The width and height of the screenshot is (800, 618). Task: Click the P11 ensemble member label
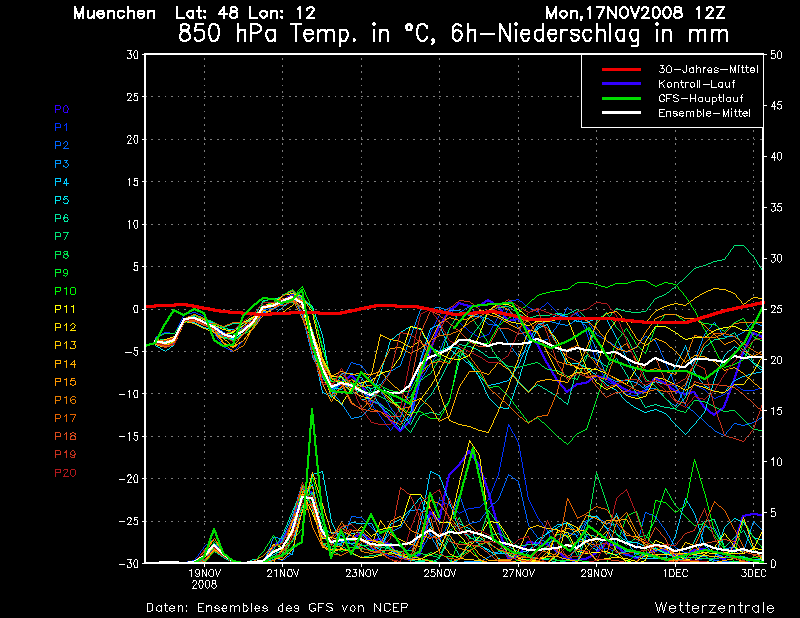click(x=65, y=309)
